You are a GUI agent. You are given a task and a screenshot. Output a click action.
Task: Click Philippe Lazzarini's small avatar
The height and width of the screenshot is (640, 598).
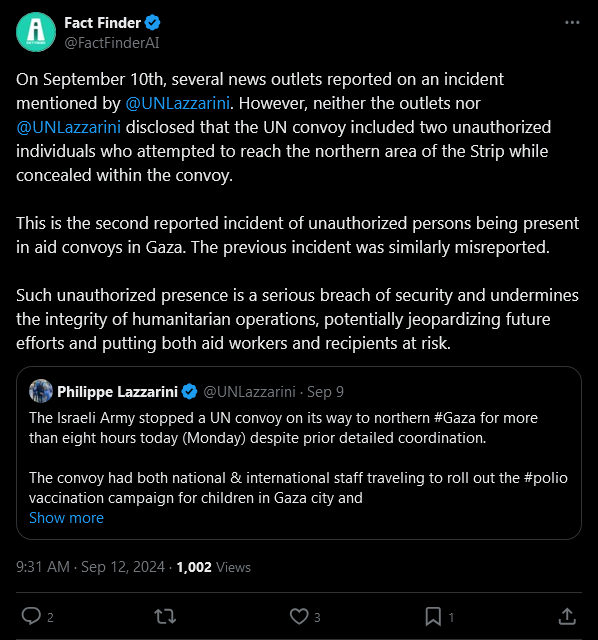coord(41,391)
